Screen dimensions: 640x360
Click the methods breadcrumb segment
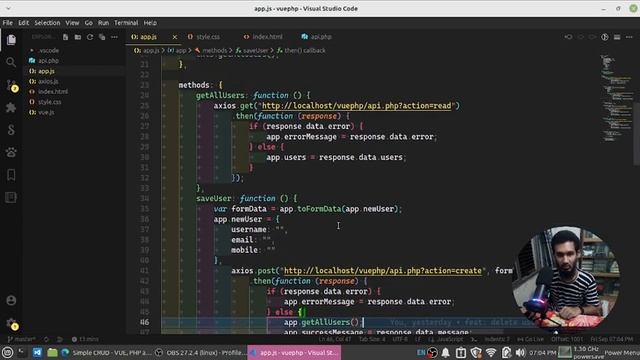211,51
